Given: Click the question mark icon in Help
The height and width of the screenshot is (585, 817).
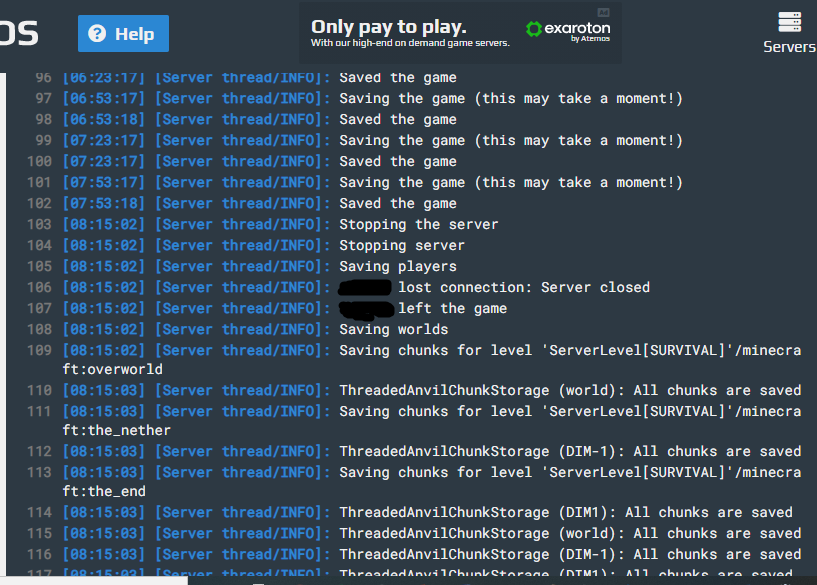Looking at the screenshot, I should tap(97, 33).
